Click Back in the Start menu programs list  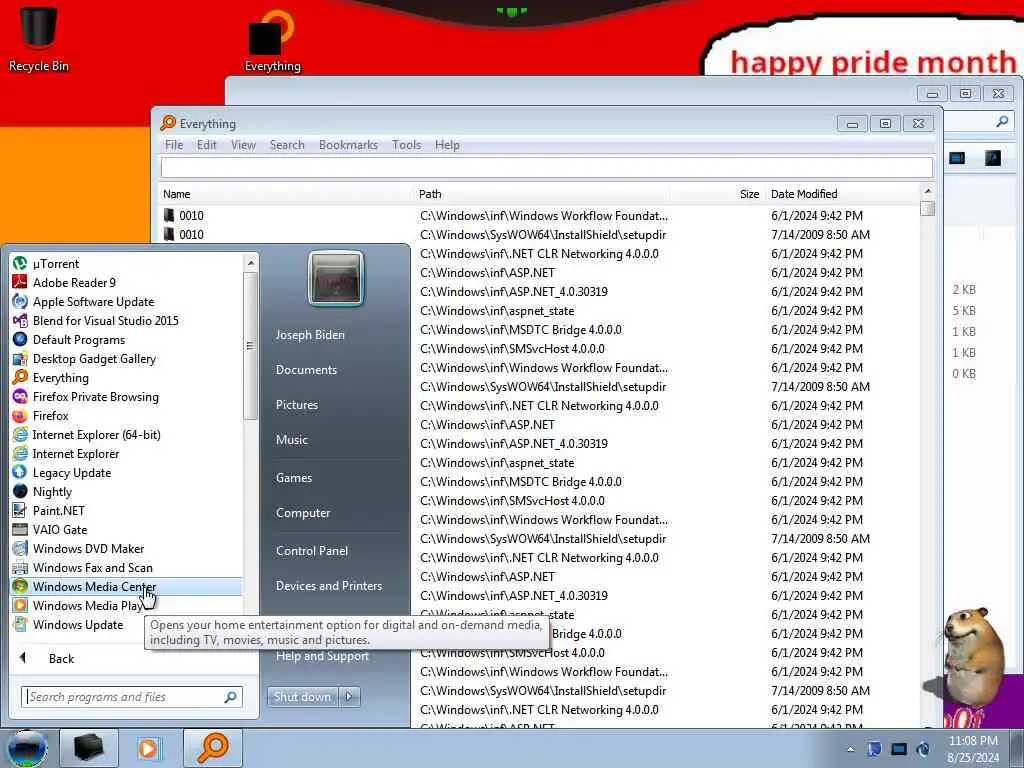click(x=61, y=658)
